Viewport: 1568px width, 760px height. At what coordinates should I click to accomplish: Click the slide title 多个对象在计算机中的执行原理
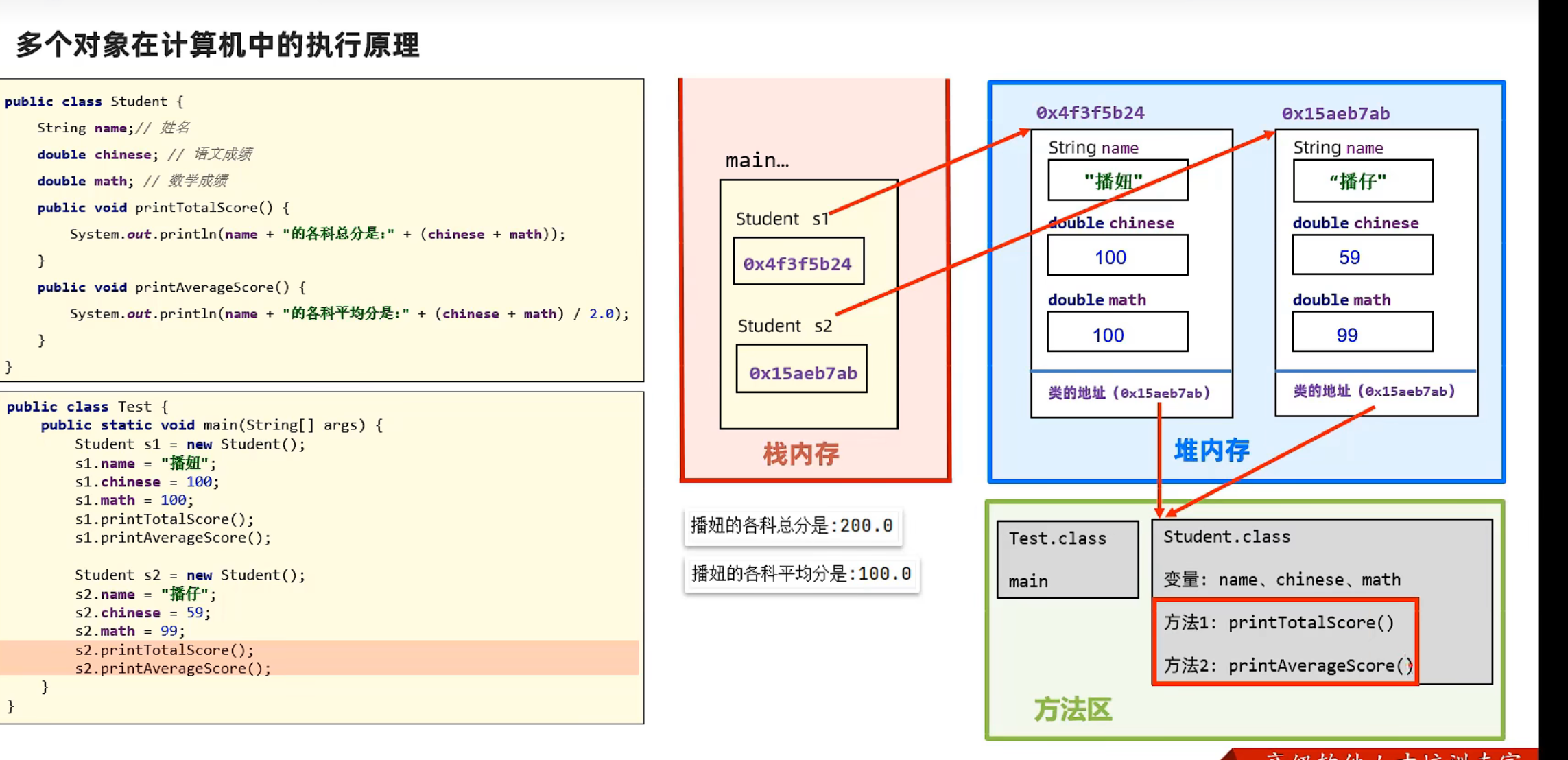pos(217,45)
